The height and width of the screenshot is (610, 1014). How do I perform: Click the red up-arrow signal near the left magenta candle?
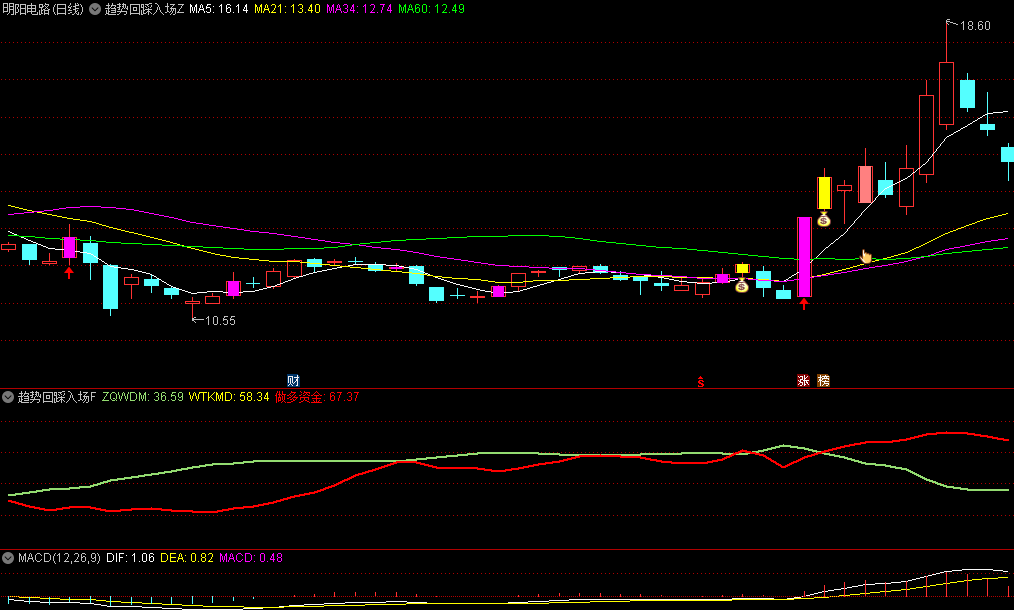pos(69,272)
